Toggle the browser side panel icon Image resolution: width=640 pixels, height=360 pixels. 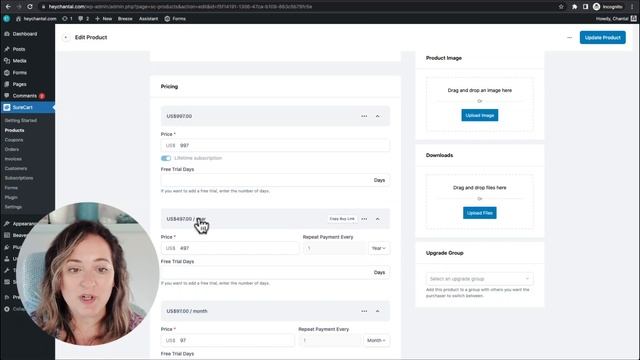point(585,7)
